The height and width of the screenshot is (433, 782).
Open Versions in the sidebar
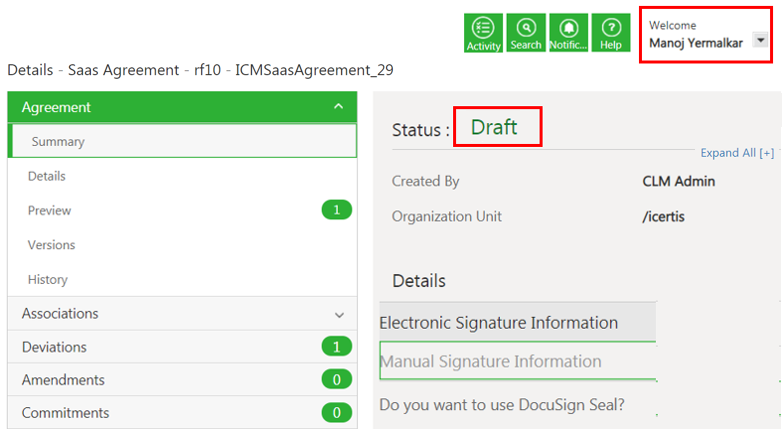[52, 245]
